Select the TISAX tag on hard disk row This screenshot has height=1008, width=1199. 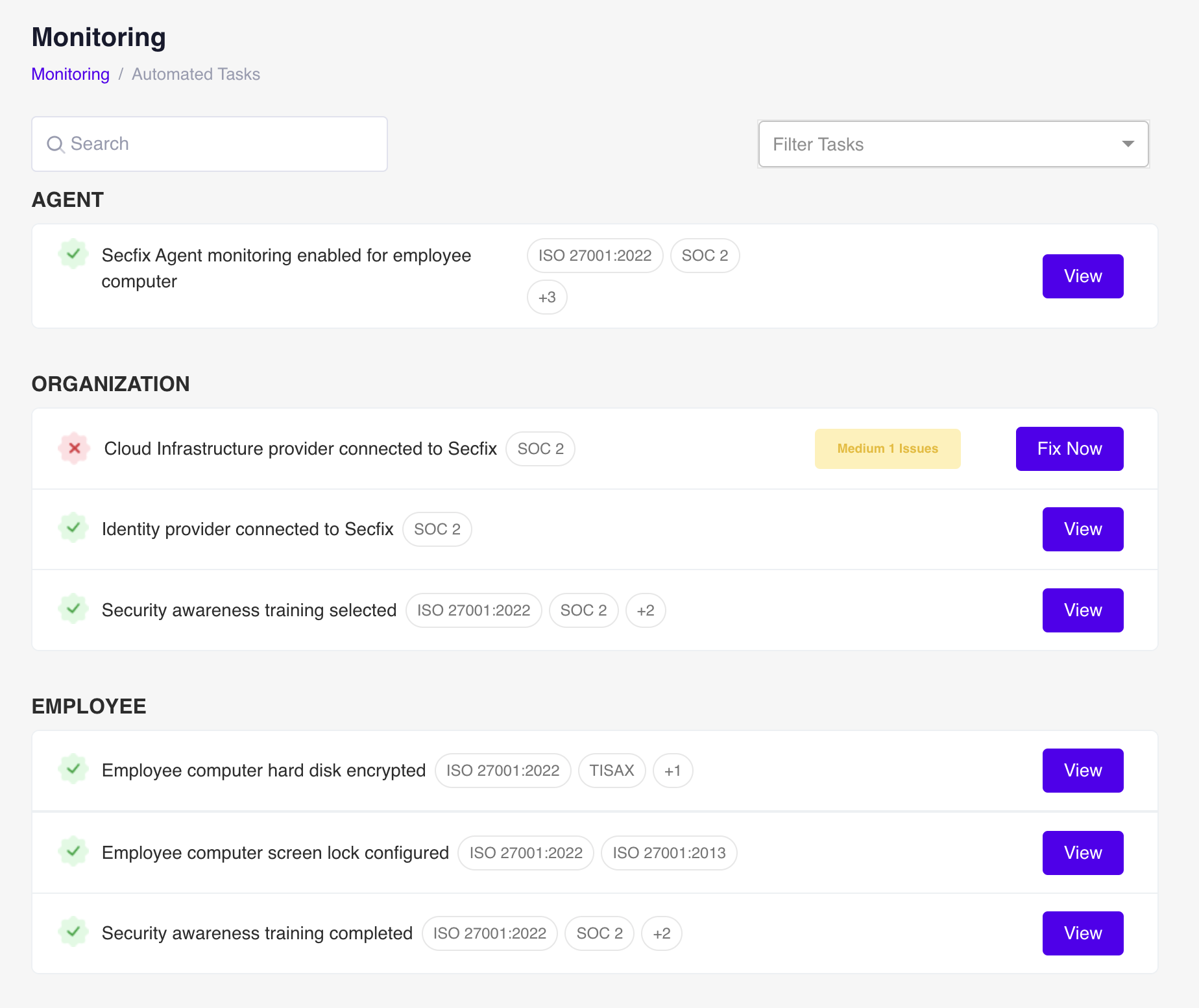[x=611, y=771]
